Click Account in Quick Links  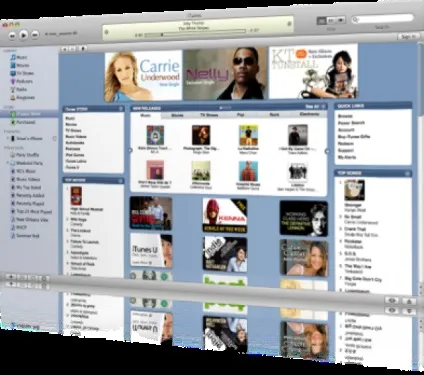346,130
